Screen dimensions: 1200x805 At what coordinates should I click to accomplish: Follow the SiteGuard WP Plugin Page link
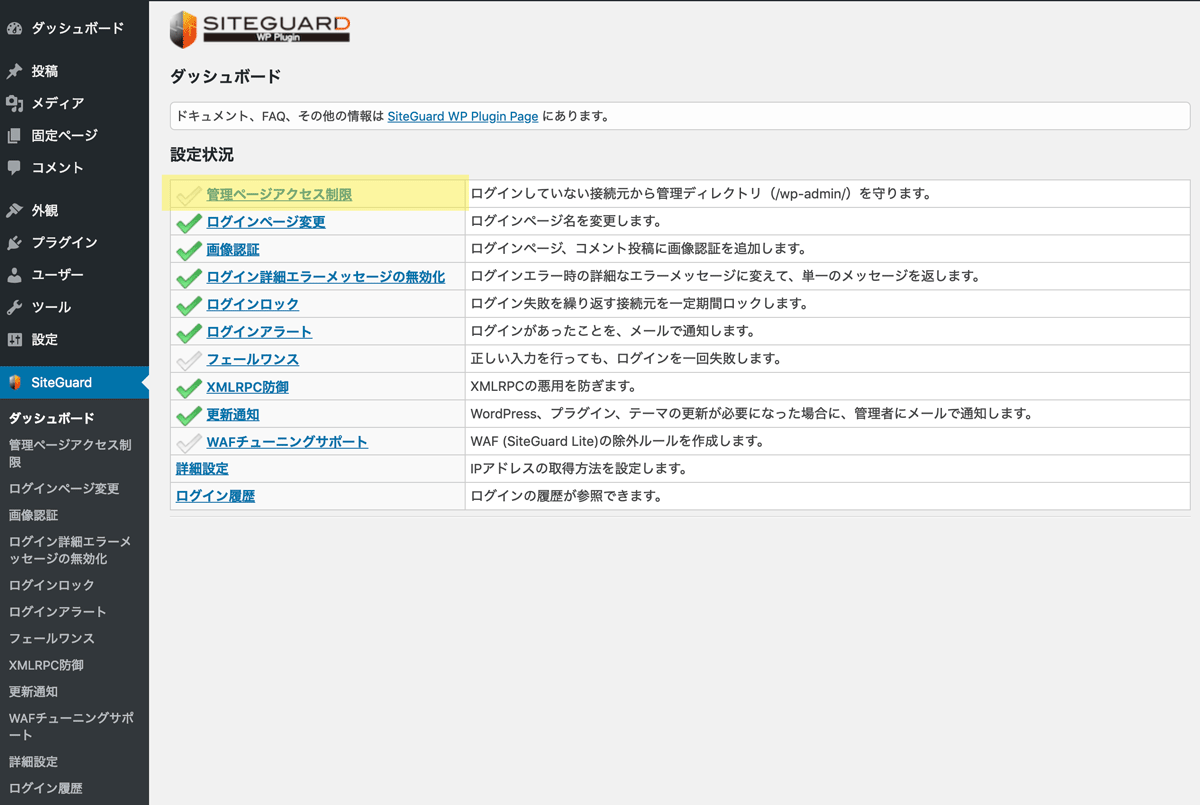[x=463, y=116]
